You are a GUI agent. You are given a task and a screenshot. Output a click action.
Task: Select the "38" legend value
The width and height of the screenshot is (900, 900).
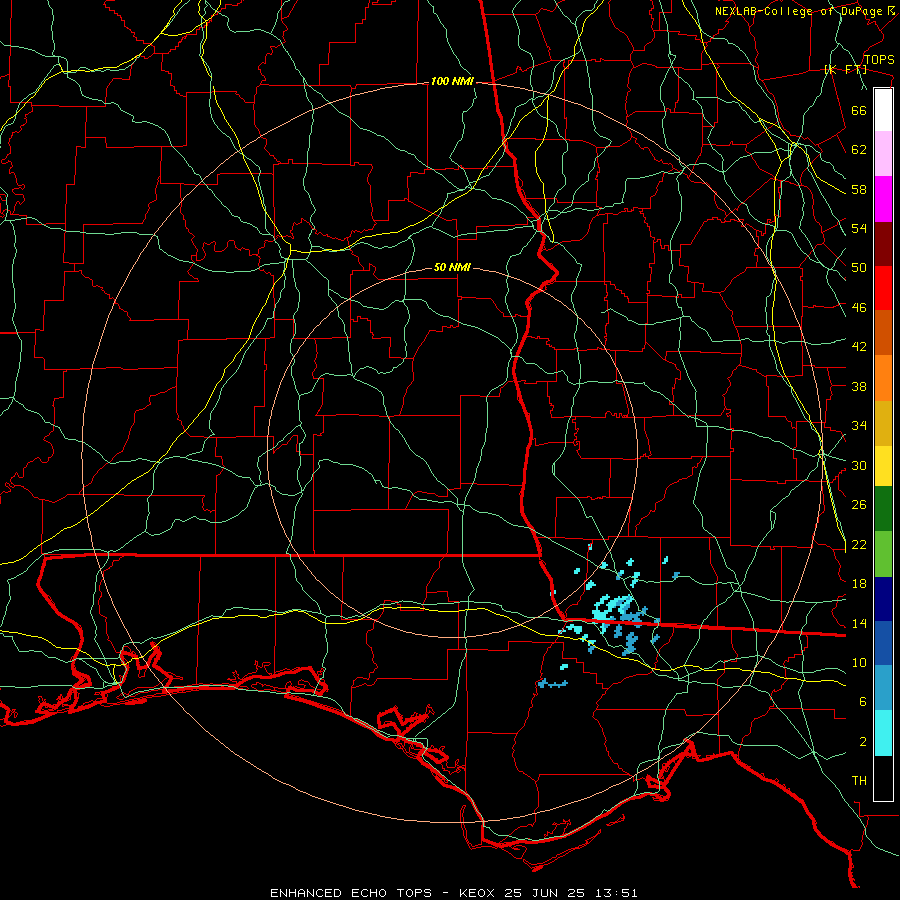[x=859, y=386]
